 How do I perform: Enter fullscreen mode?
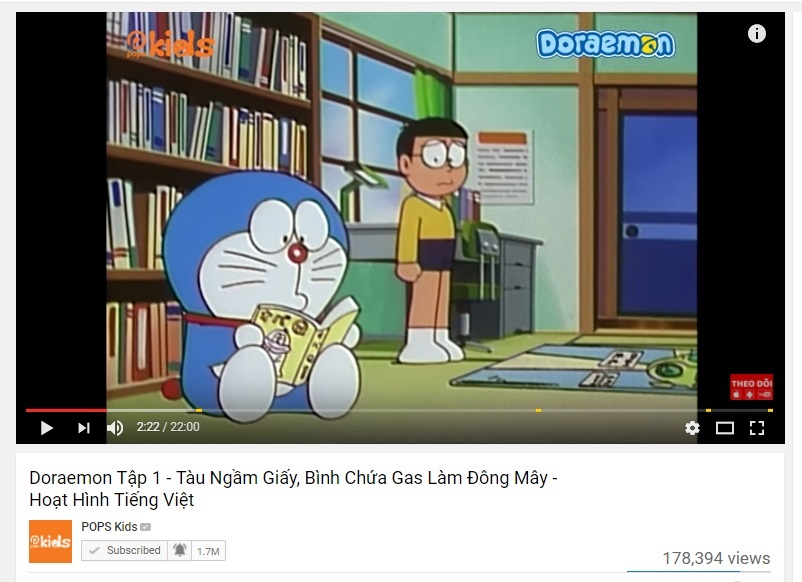tap(757, 428)
